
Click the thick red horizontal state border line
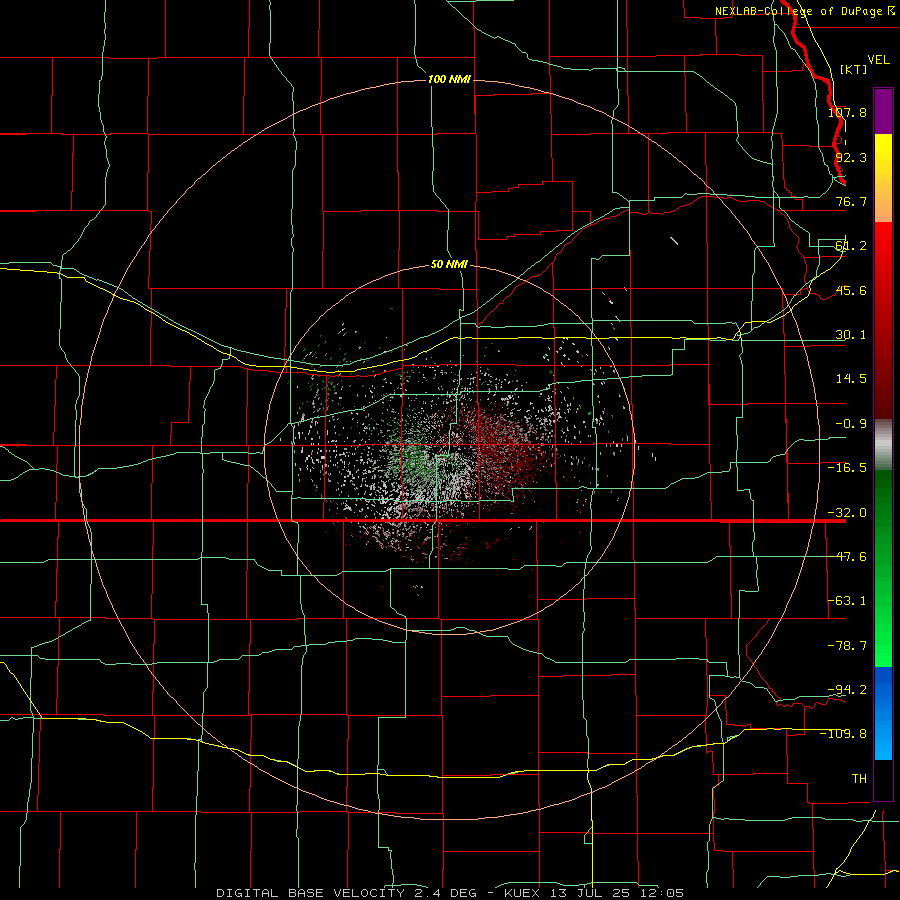coord(423,521)
